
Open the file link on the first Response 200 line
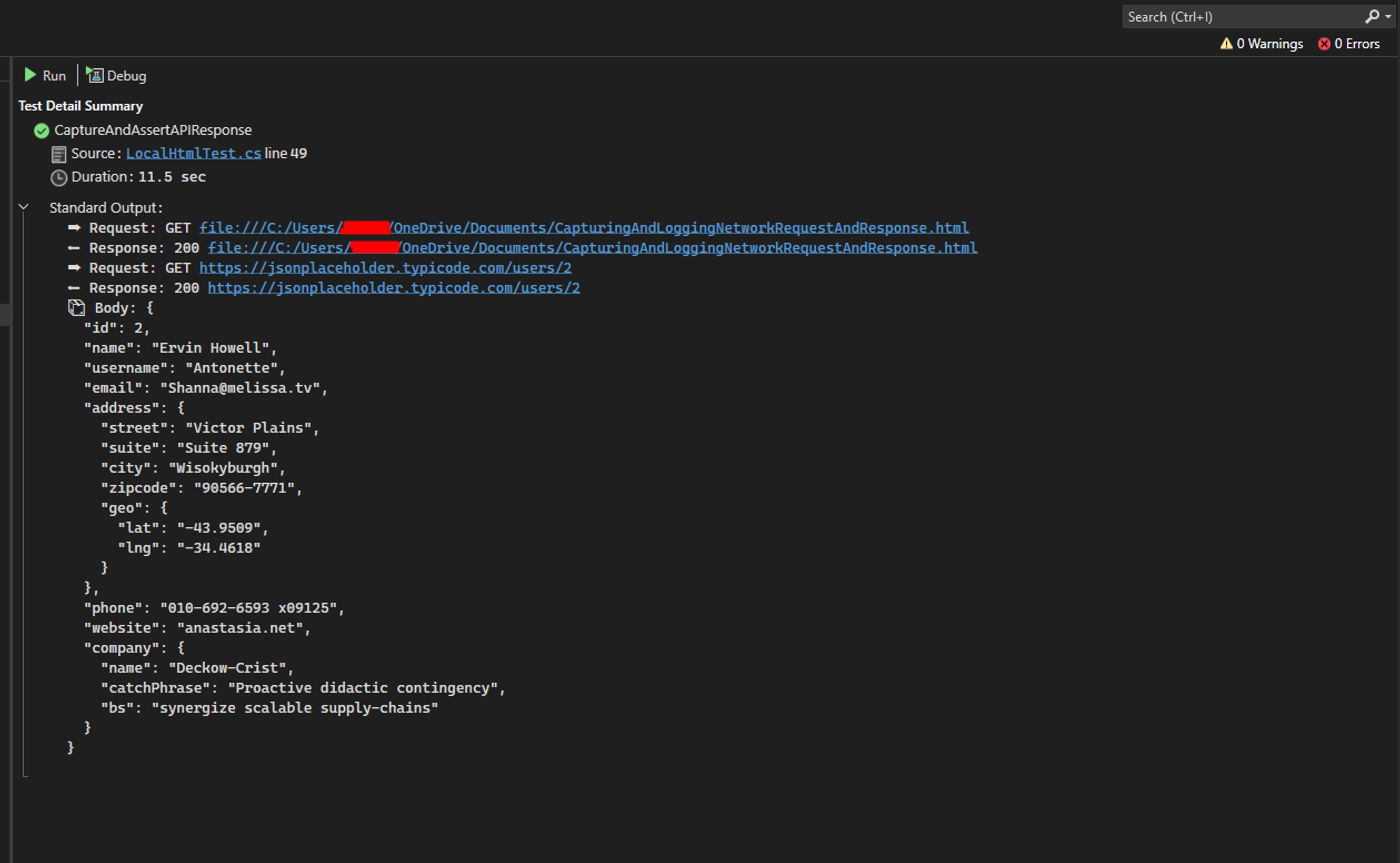coord(592,248)
